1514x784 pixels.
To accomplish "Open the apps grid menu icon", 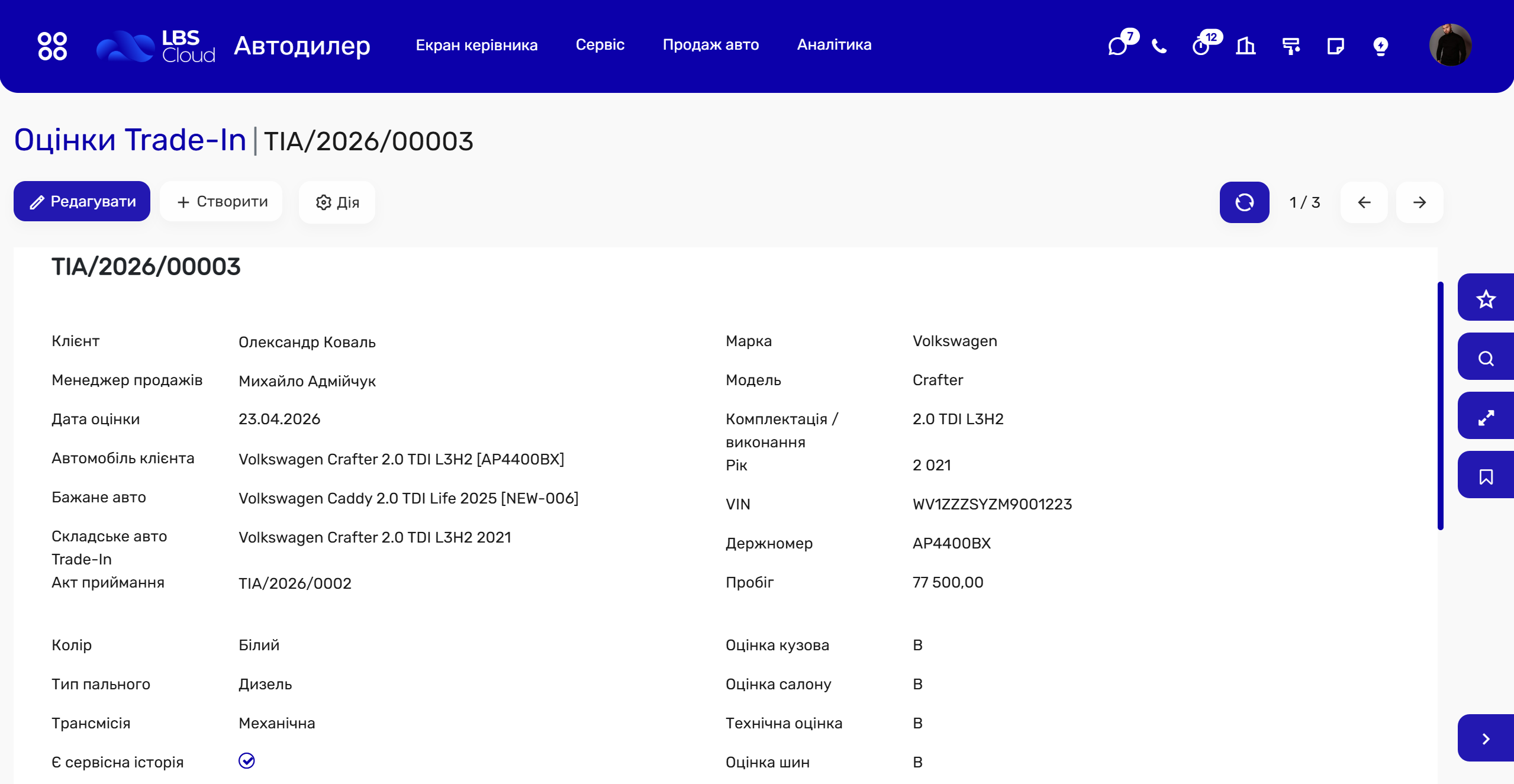I will coord(52,46).
